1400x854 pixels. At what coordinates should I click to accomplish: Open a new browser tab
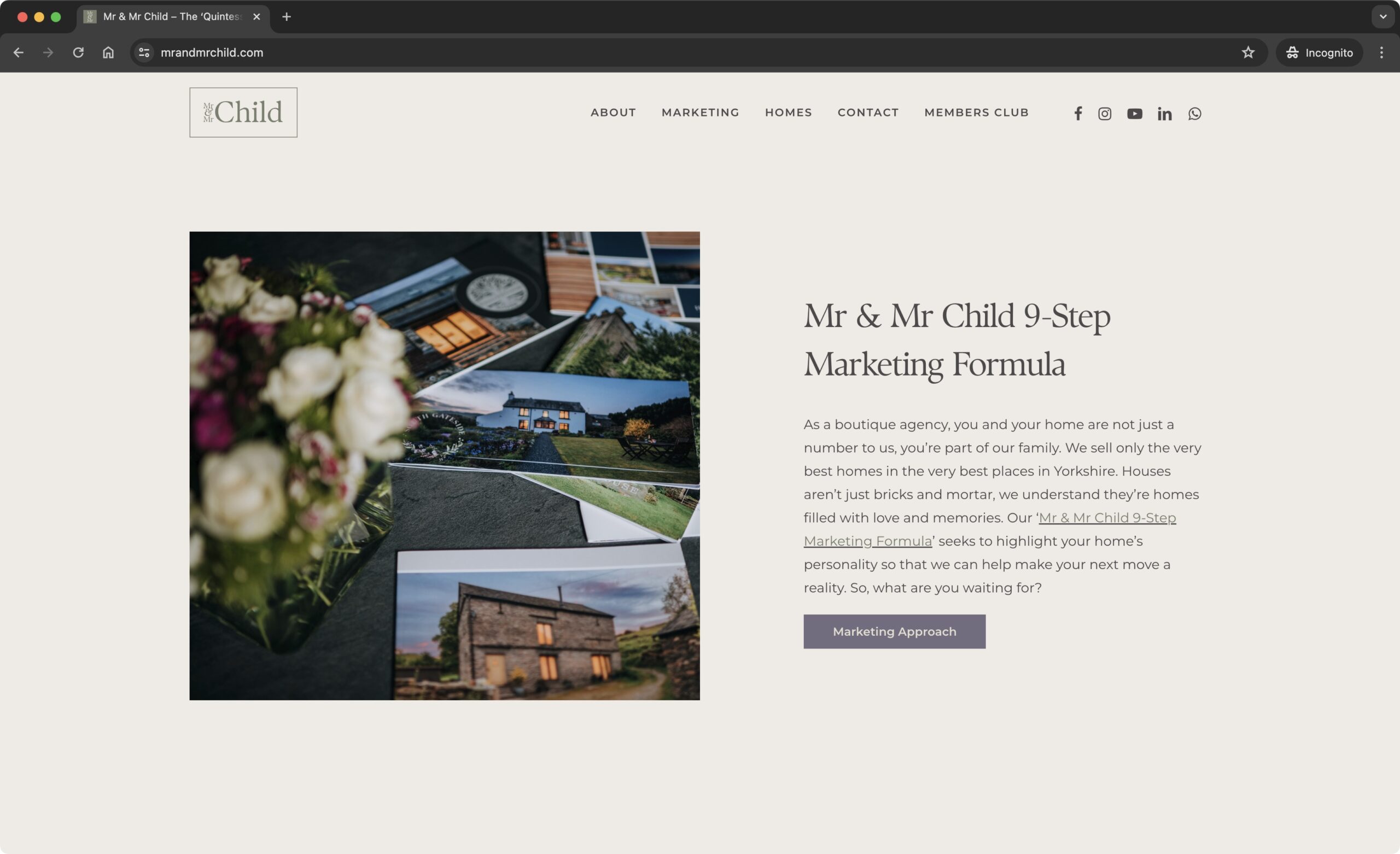point(287,16)
